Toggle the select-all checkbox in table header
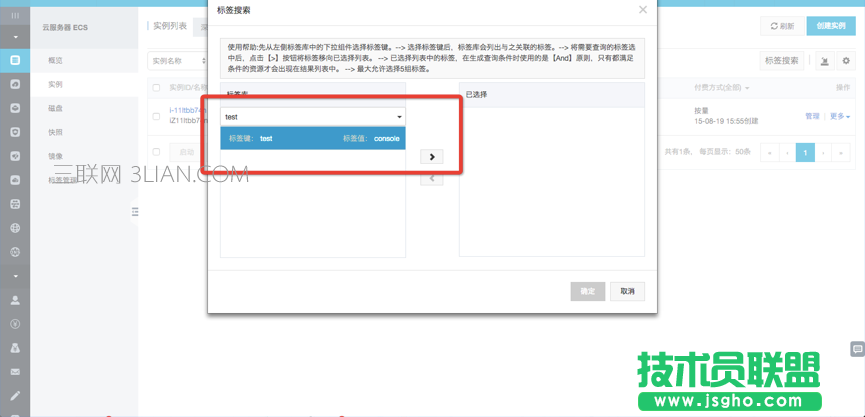This screenshot has width=865, height=417. [x=156, y=89]
